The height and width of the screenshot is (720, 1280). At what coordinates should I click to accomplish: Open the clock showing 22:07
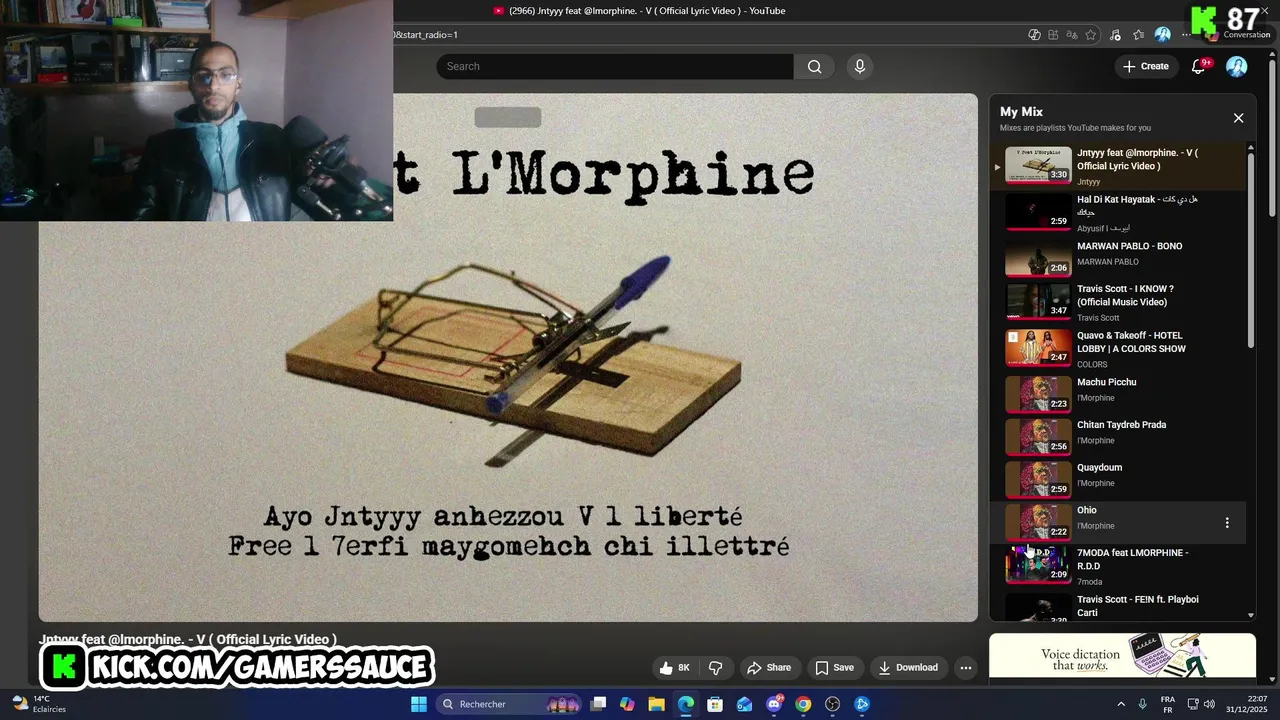[x=1247, y=704]
